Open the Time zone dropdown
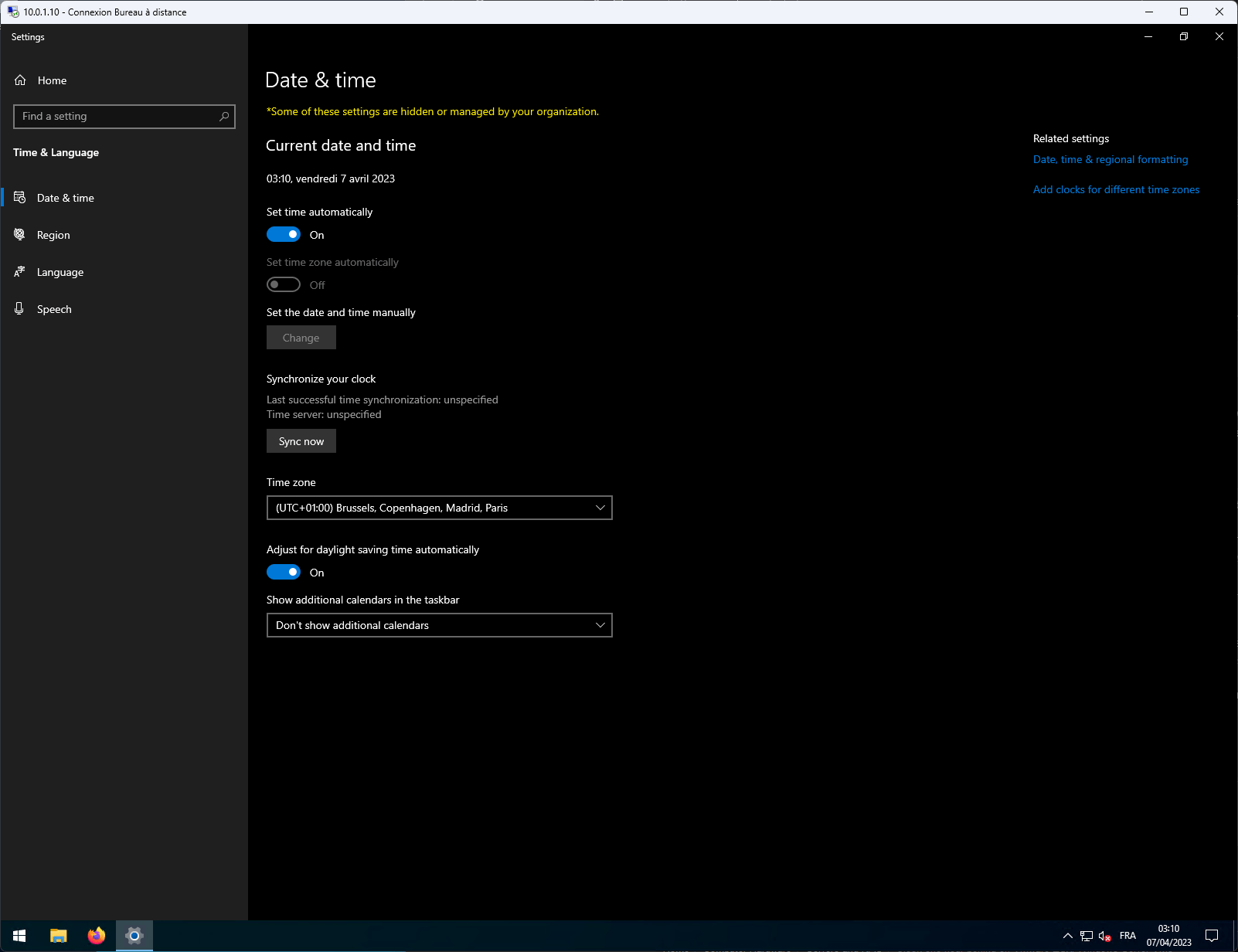The width and height of the screenshot is (1238, 952). tap(439, 508)
